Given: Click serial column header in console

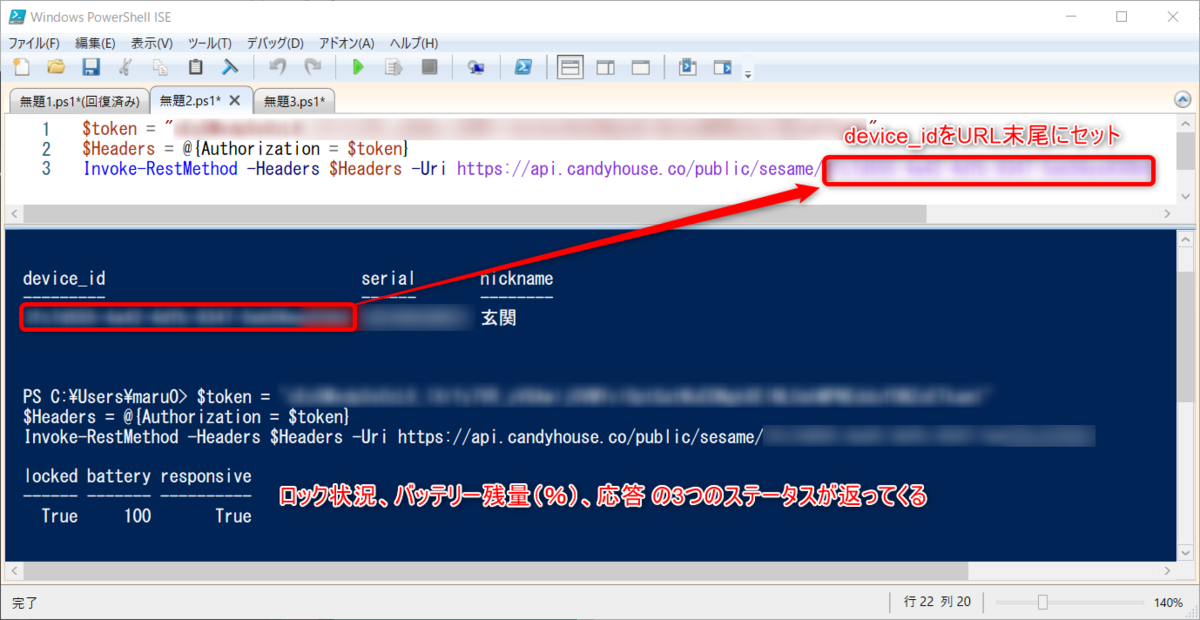Looking at the screenshot, I should 388,279.
